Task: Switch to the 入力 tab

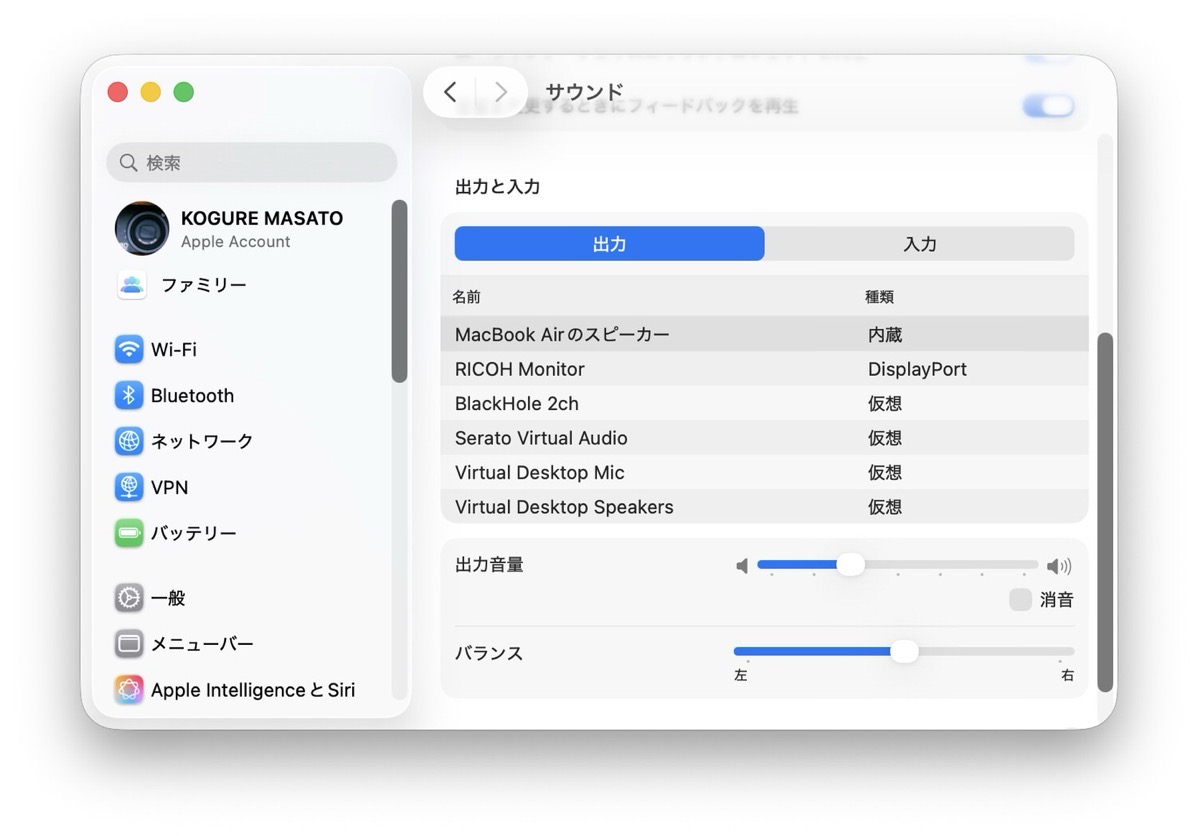Action: coord(920,244)
